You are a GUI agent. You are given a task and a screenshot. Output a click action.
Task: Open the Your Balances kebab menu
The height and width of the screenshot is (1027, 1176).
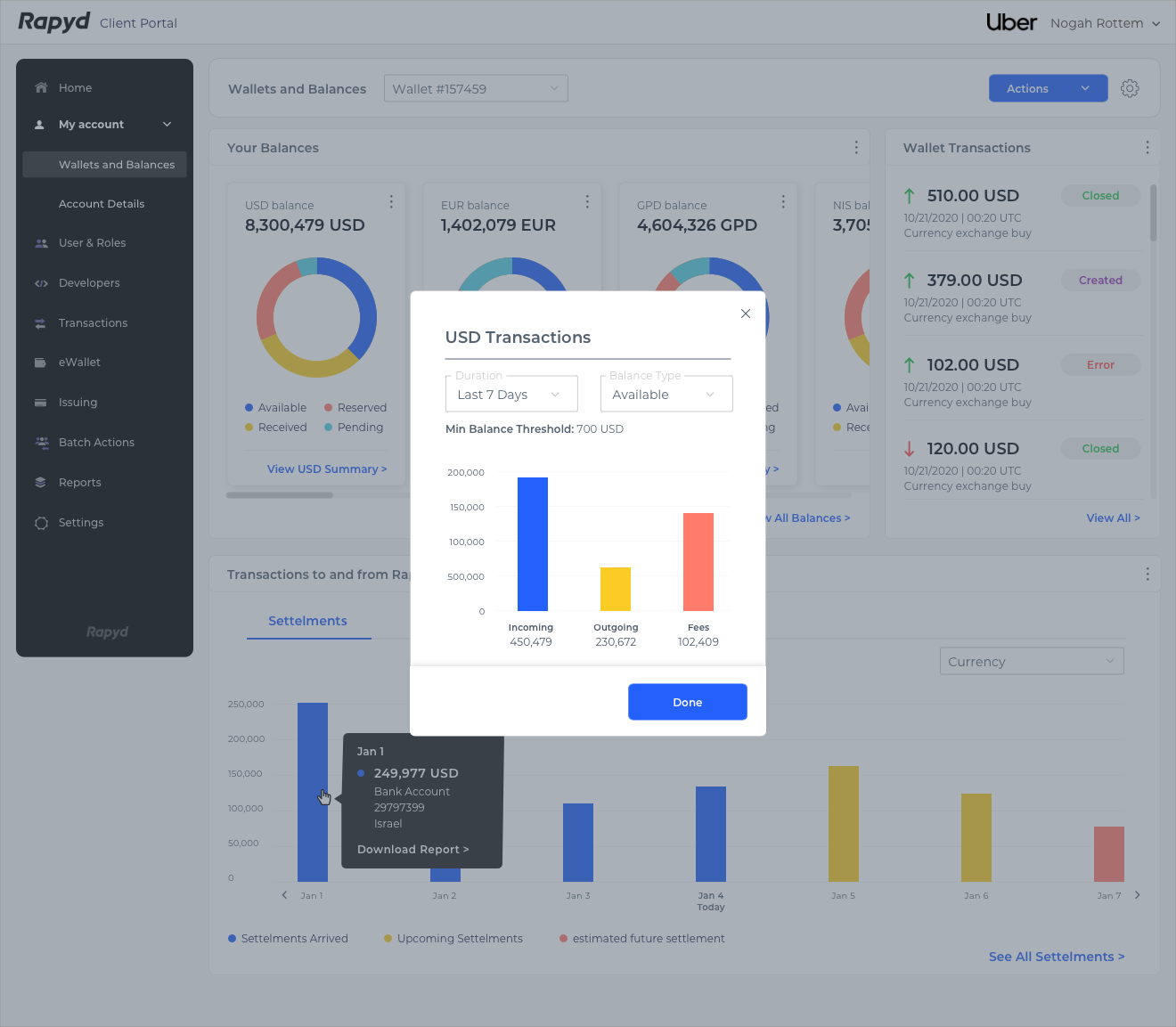856,148
